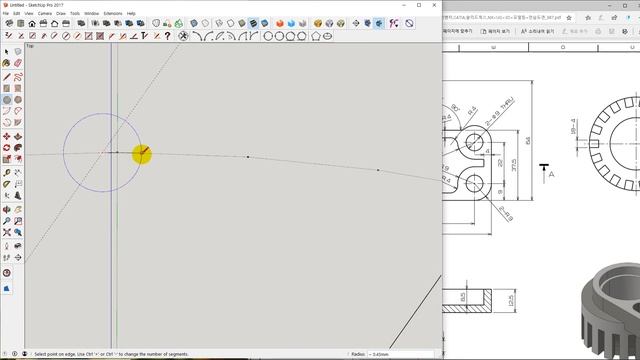Select the 2 Point Arc tool
This screenshot has width=640, height=360.
click(18, 111)
